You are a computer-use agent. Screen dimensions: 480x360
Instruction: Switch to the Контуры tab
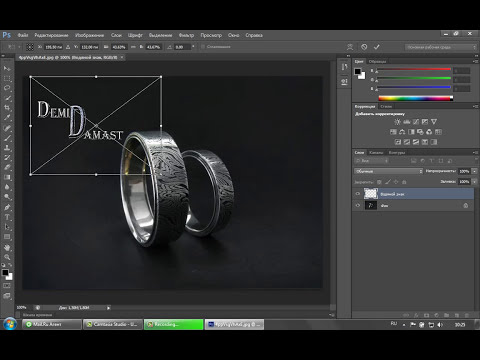click(x=397, y=152)
